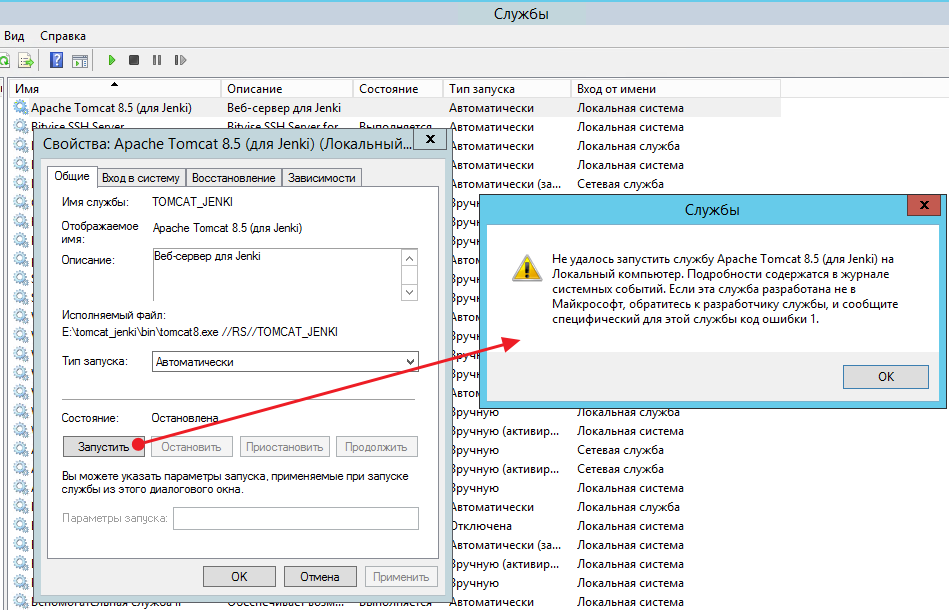Screen dimensions: 949x610
Task: Switch to the Восстановление tab
Action: pos(234,178)
